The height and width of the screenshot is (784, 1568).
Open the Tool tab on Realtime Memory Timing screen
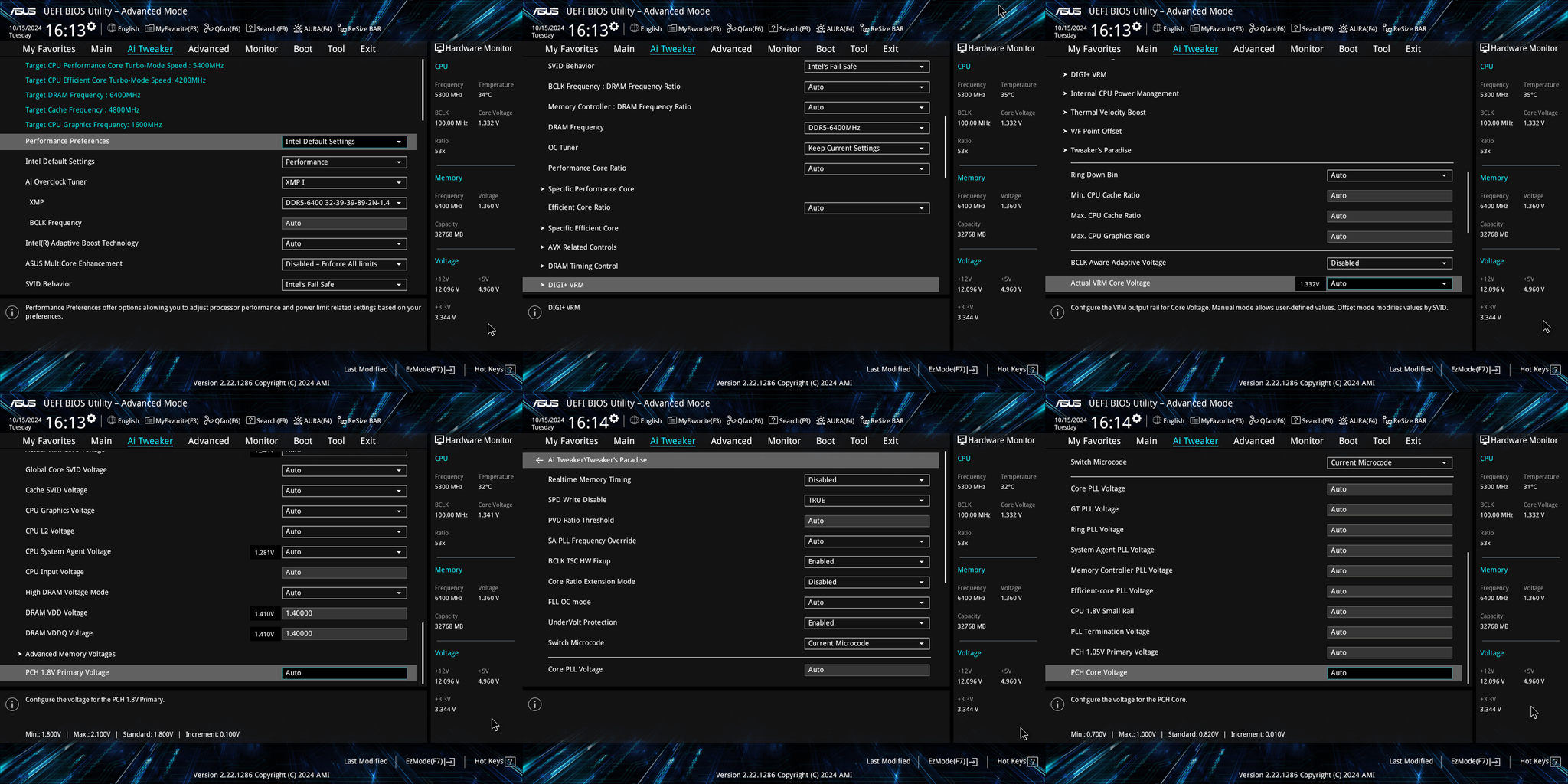coord(859,441)
